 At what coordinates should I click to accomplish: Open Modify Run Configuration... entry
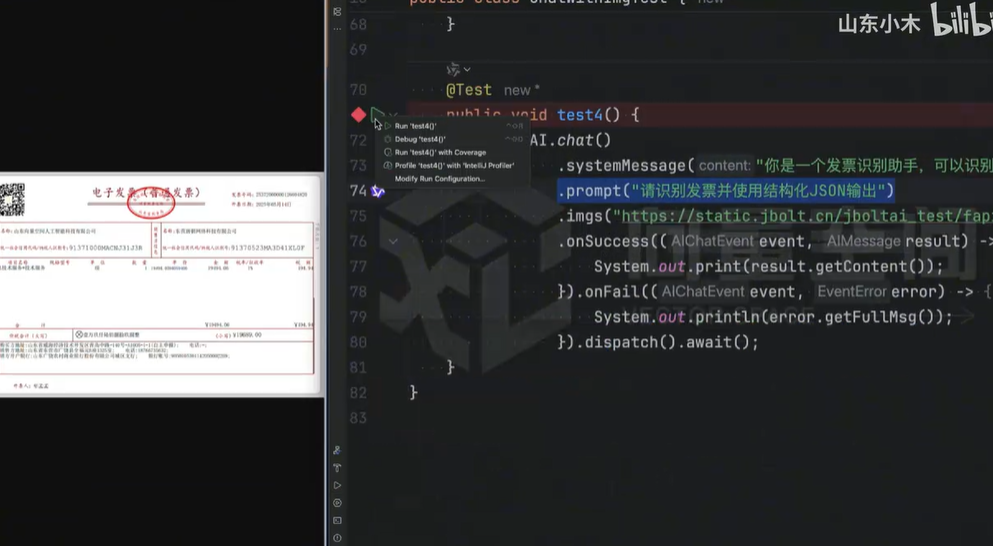click(452, 179)
